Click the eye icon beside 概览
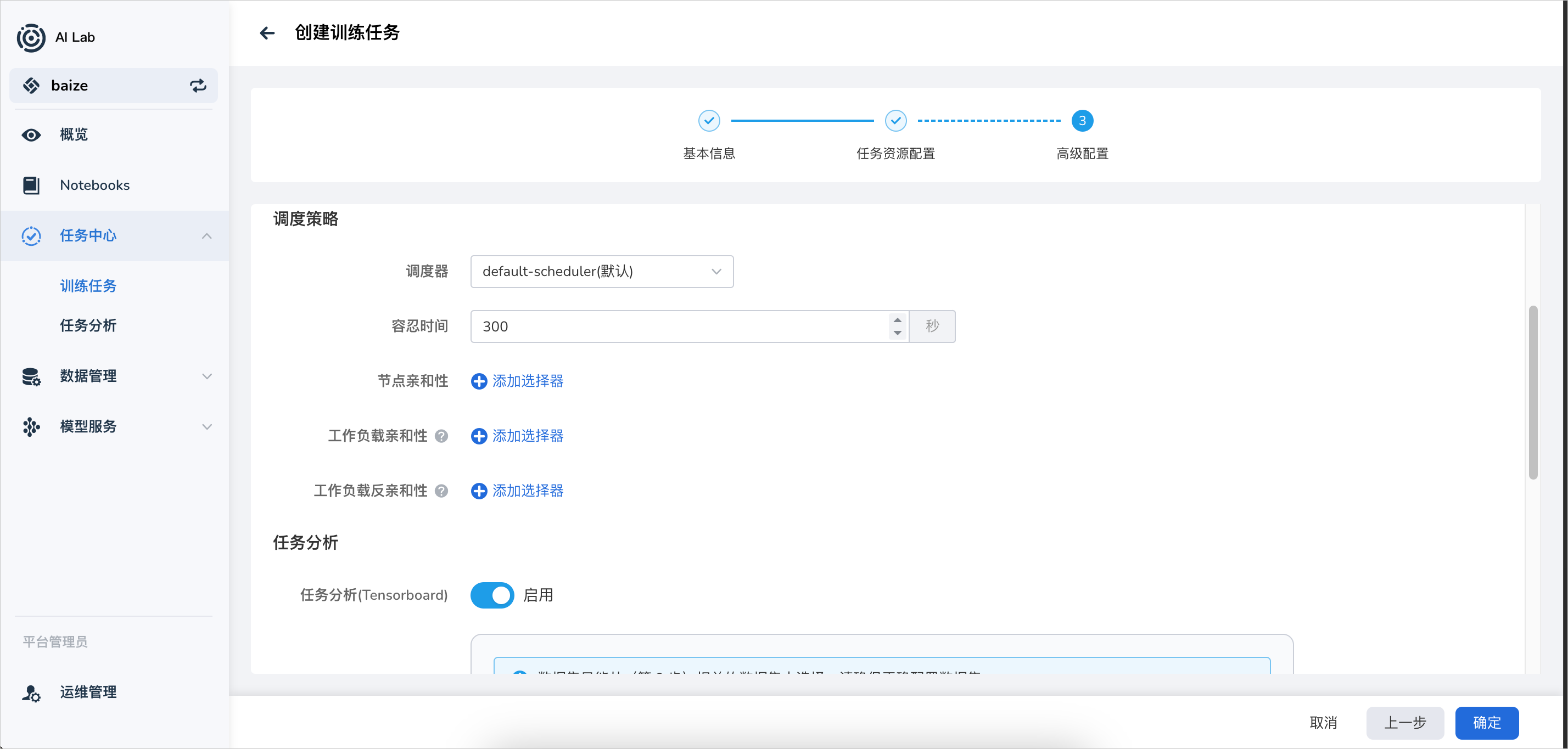The width and height of the screenshot is (1568, 749). click(x=31, y=134)
